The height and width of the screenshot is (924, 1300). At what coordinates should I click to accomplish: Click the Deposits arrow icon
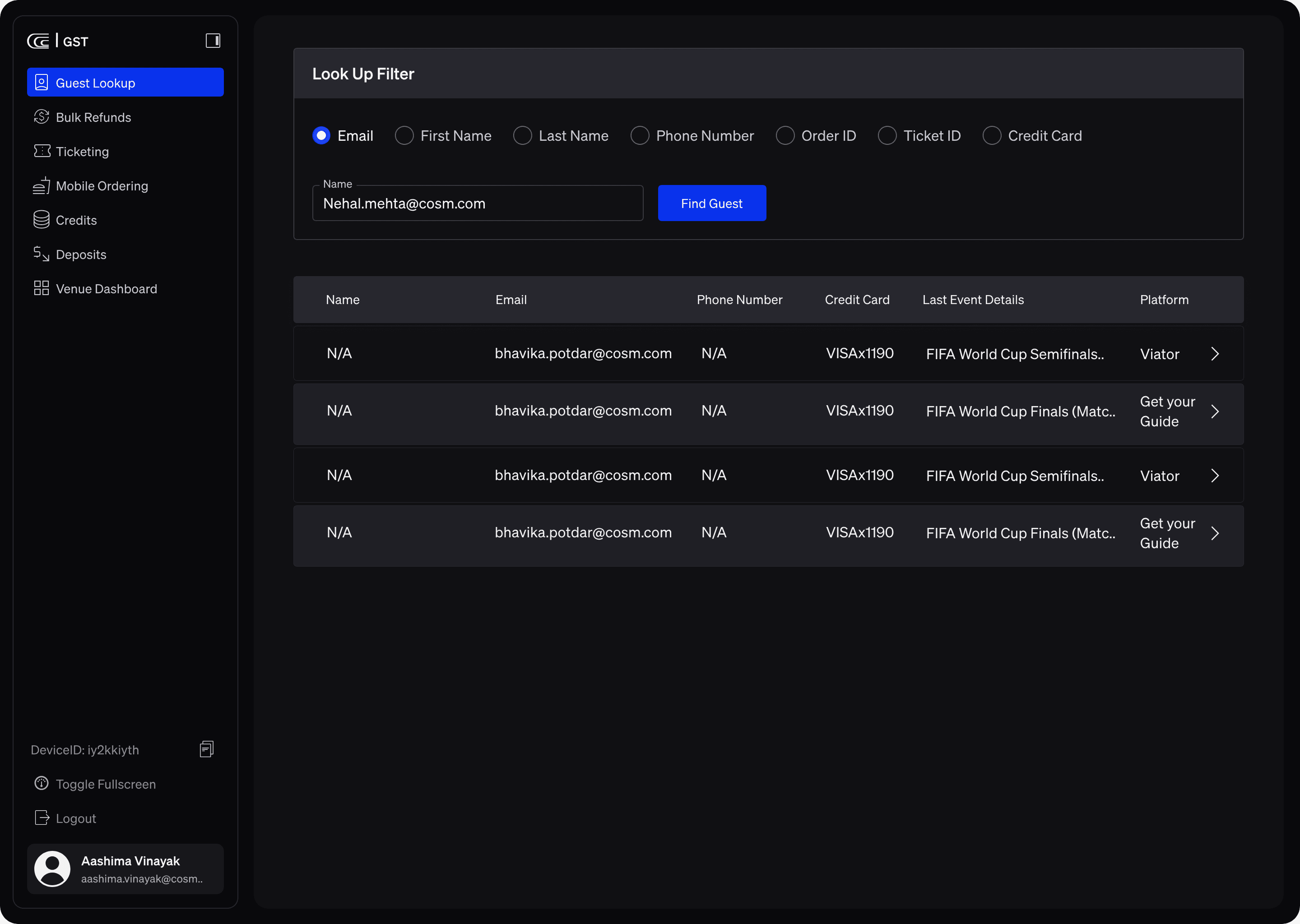42,254
